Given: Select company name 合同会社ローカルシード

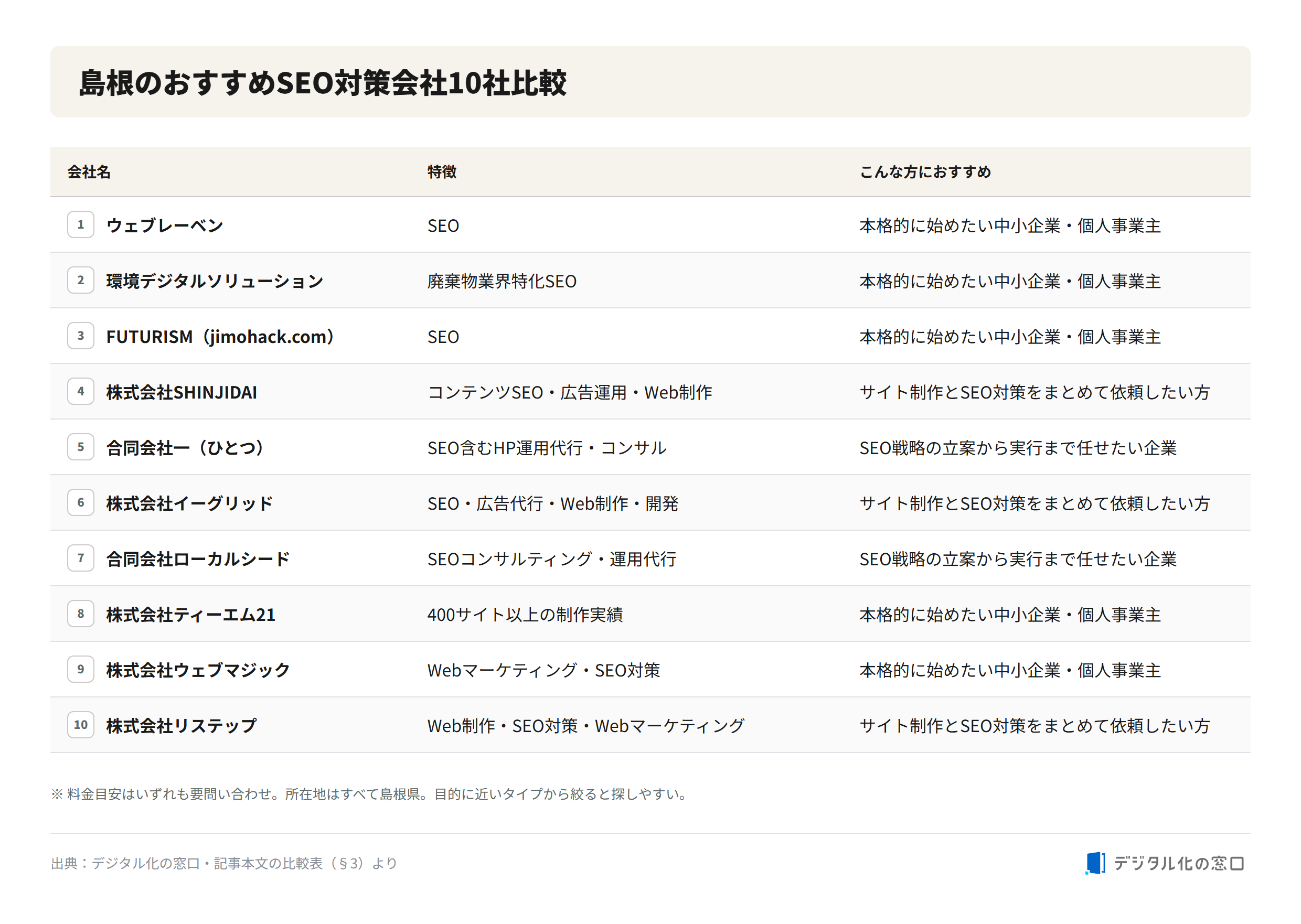Looking at the screenshot, I should click(198, 558).
